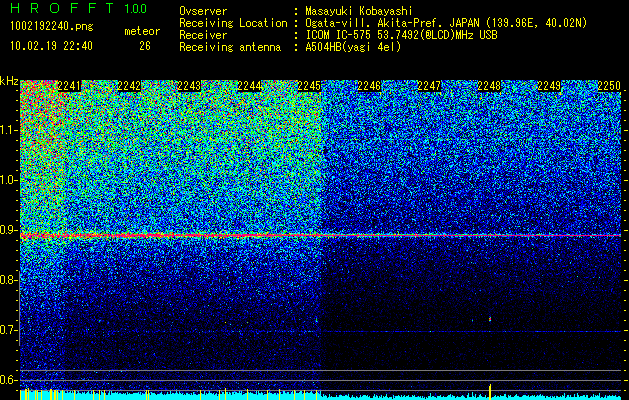Click the HROFFT 1.0.0 title text
This screenshot has width=629, height=400.
point(79,8)
